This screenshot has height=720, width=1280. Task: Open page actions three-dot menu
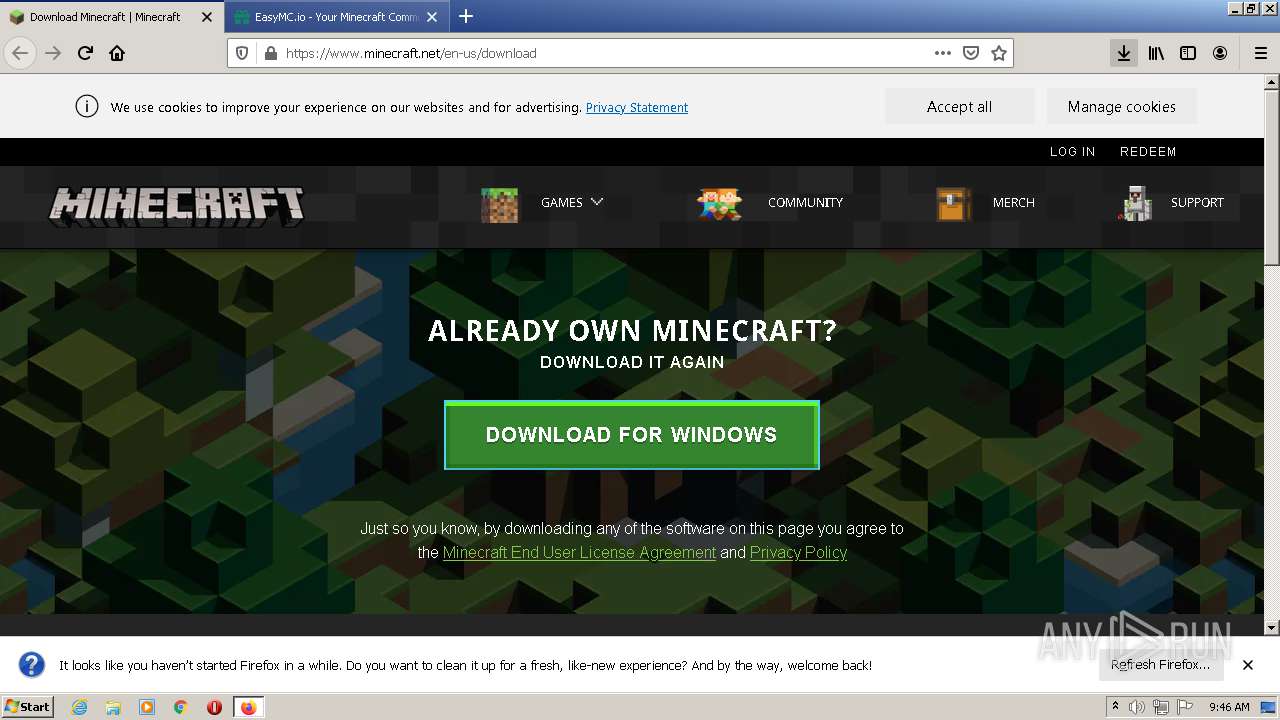point(942,53)
